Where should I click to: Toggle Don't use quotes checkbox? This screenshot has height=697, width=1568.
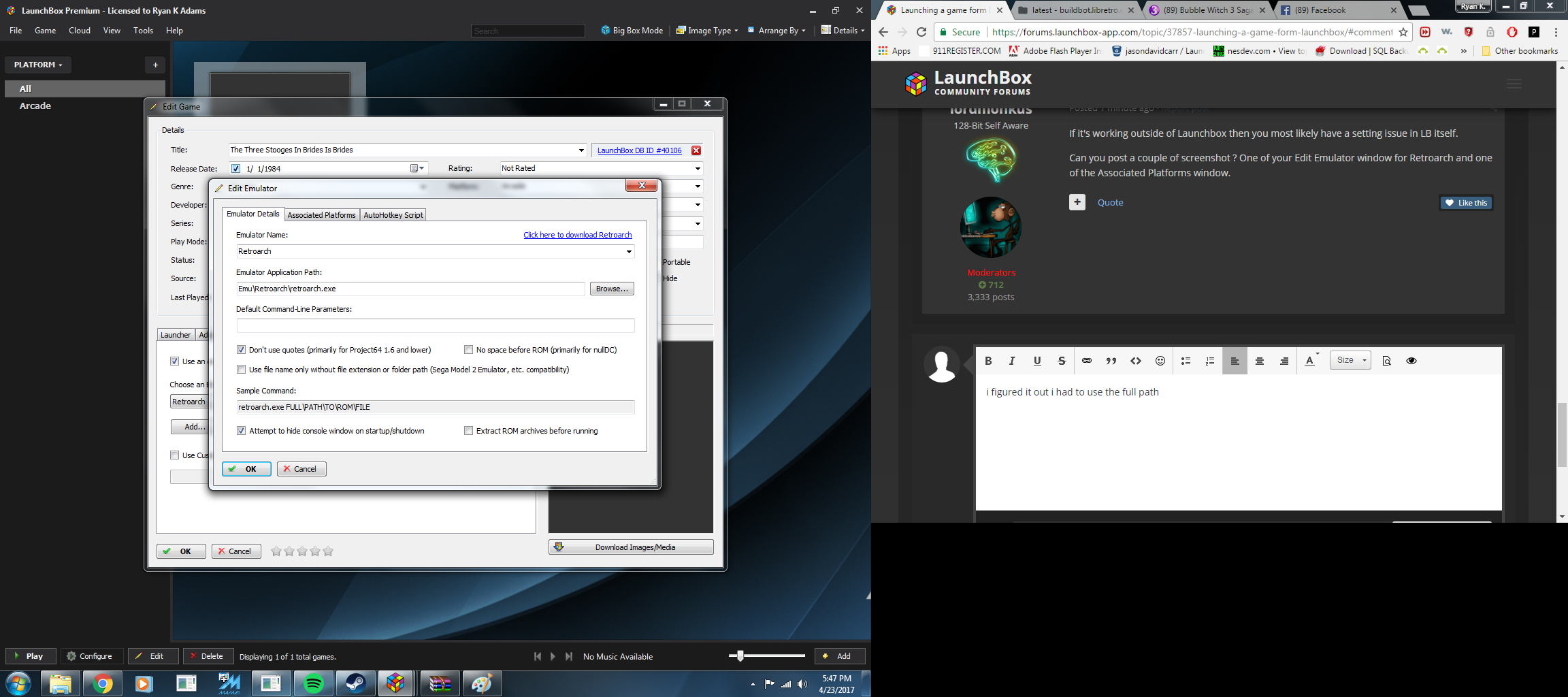[241, 350]
